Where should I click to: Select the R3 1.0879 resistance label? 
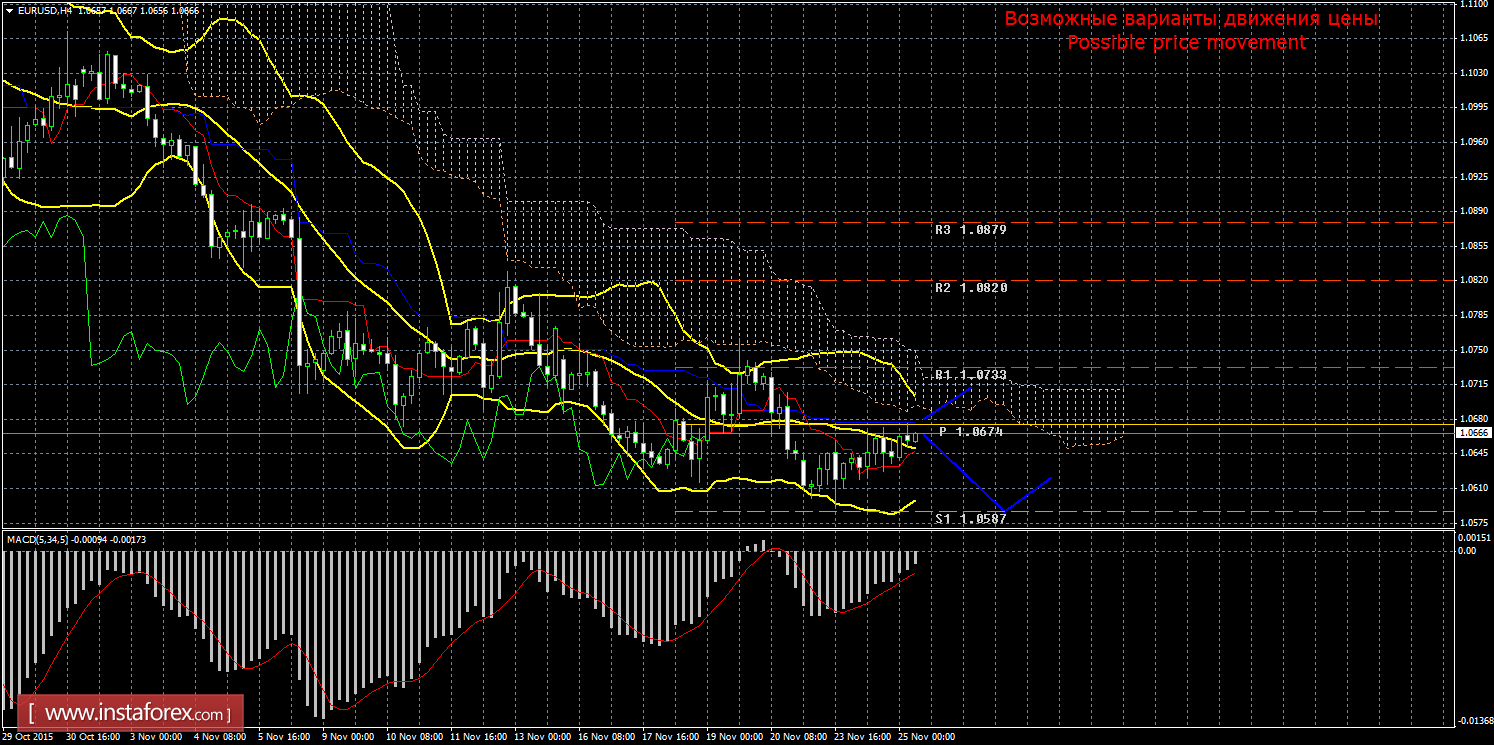click(970, 230)
